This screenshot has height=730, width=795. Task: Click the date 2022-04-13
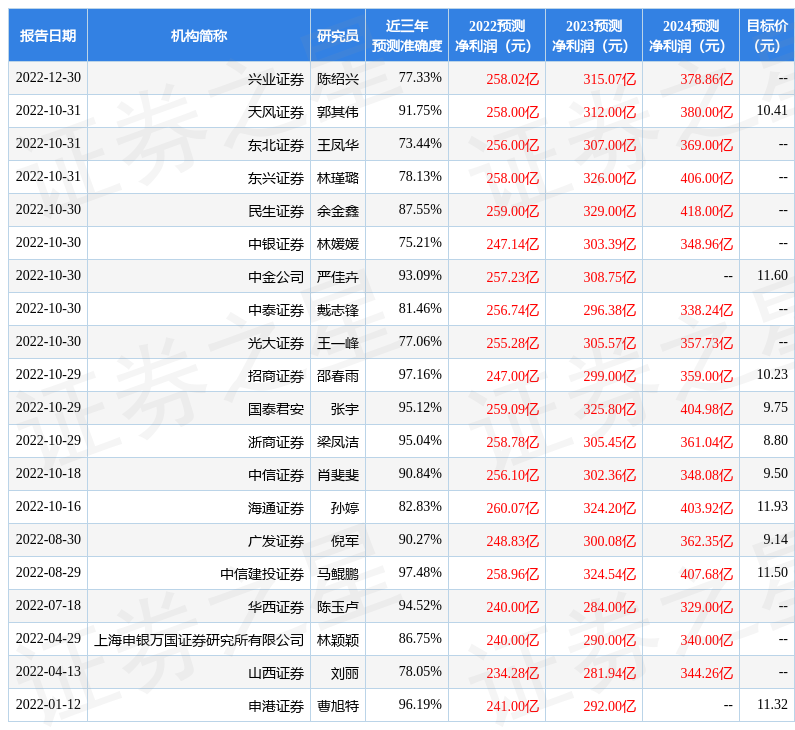(x=48, y=671)
